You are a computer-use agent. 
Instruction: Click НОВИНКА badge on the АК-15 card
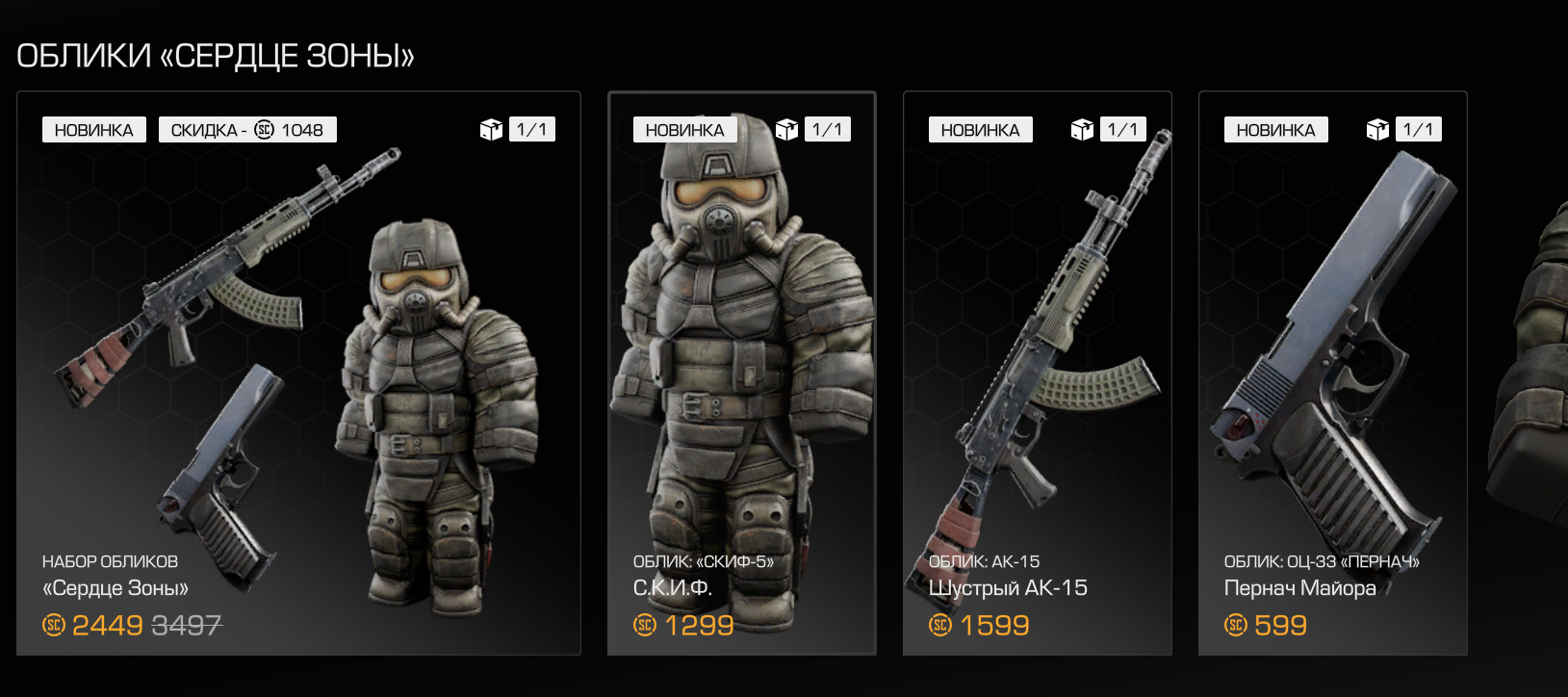(980, 130)
